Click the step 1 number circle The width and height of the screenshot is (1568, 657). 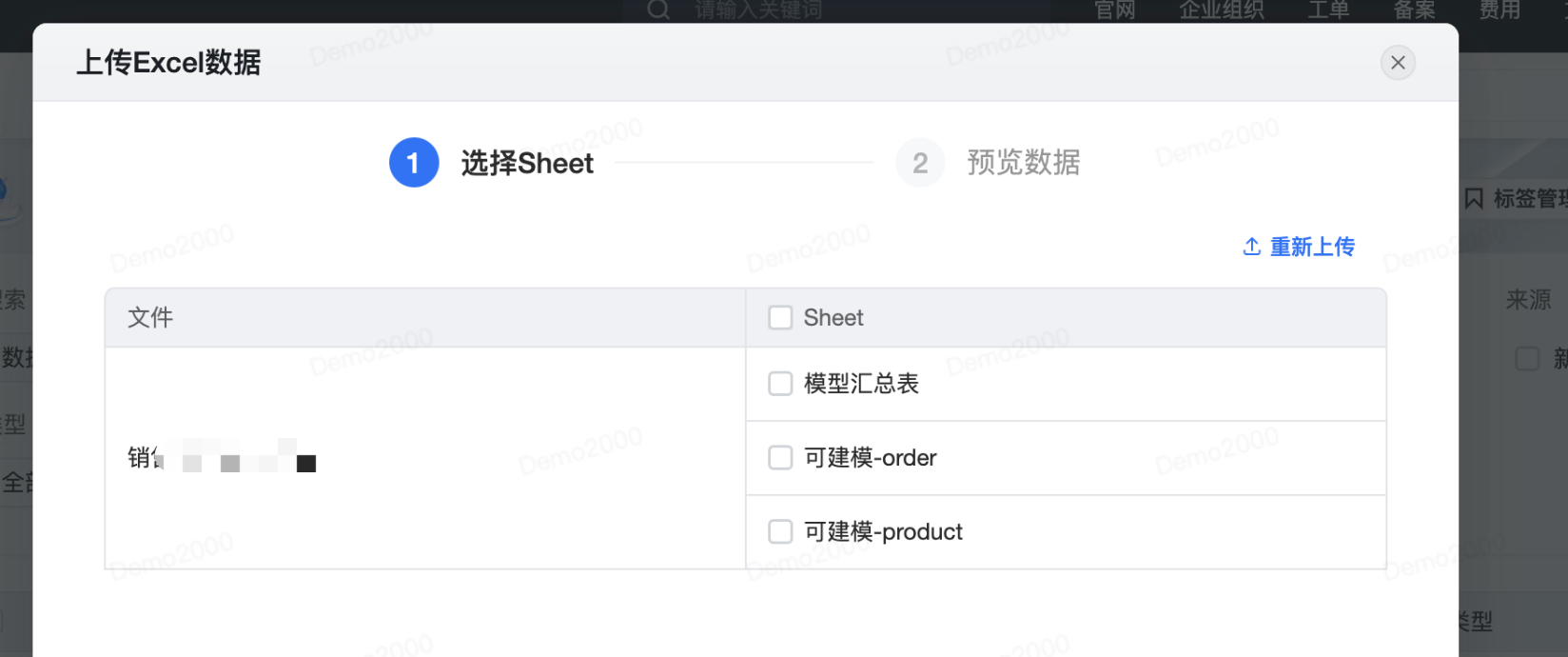click(414, 163)
